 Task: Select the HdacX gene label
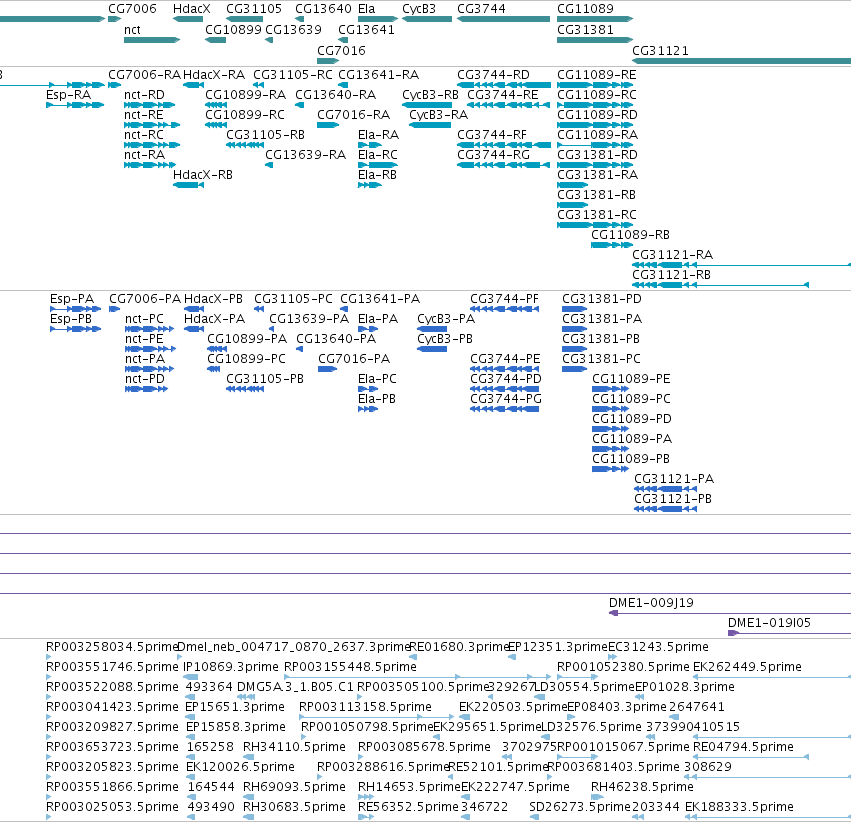point(192,9)
